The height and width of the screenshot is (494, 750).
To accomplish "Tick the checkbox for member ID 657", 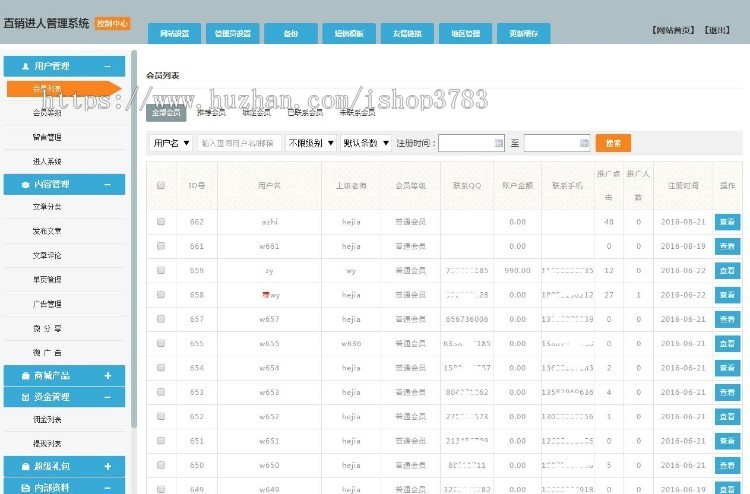I will point(161,319).
